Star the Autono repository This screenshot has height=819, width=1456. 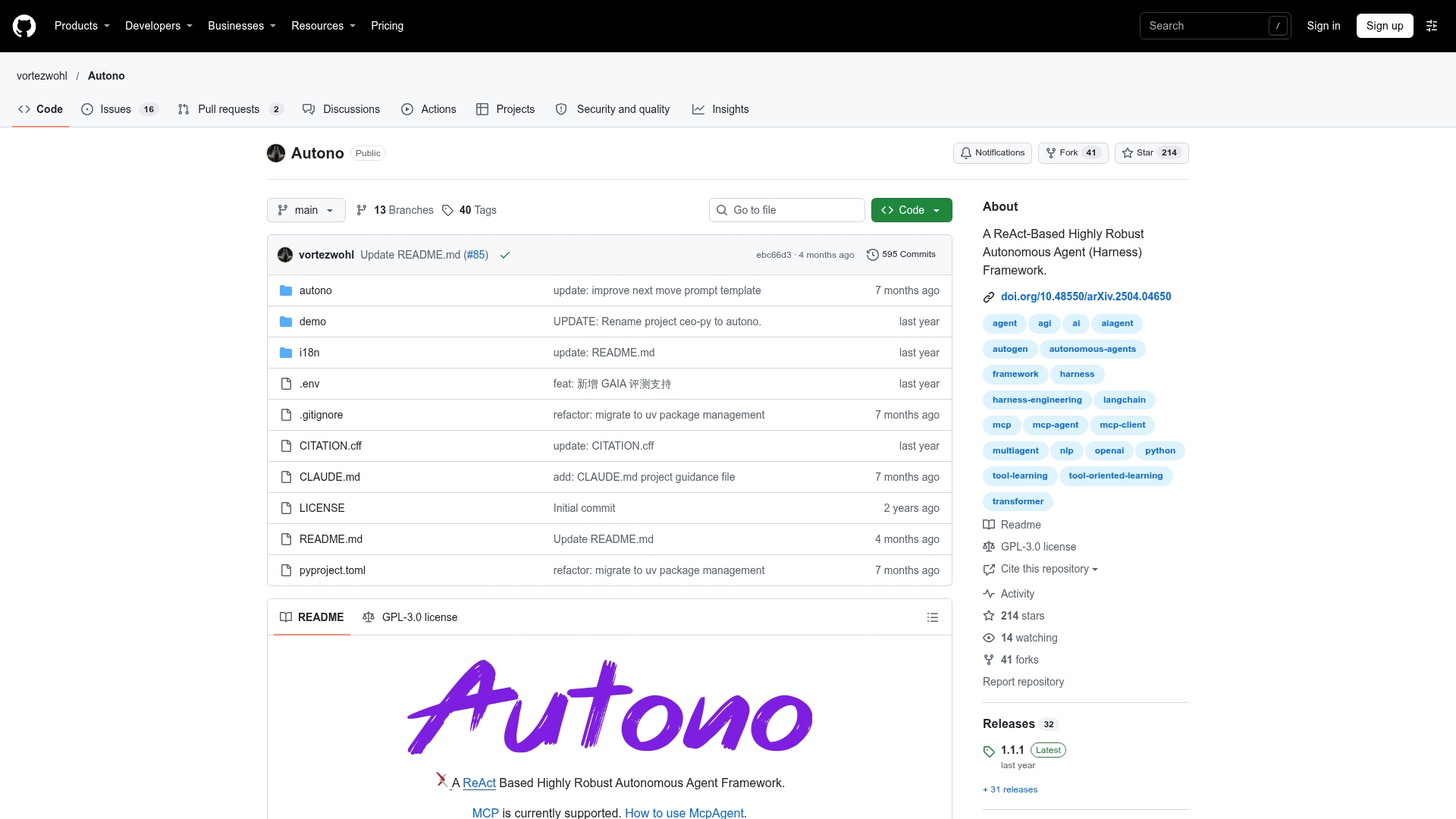[1151, 153]
